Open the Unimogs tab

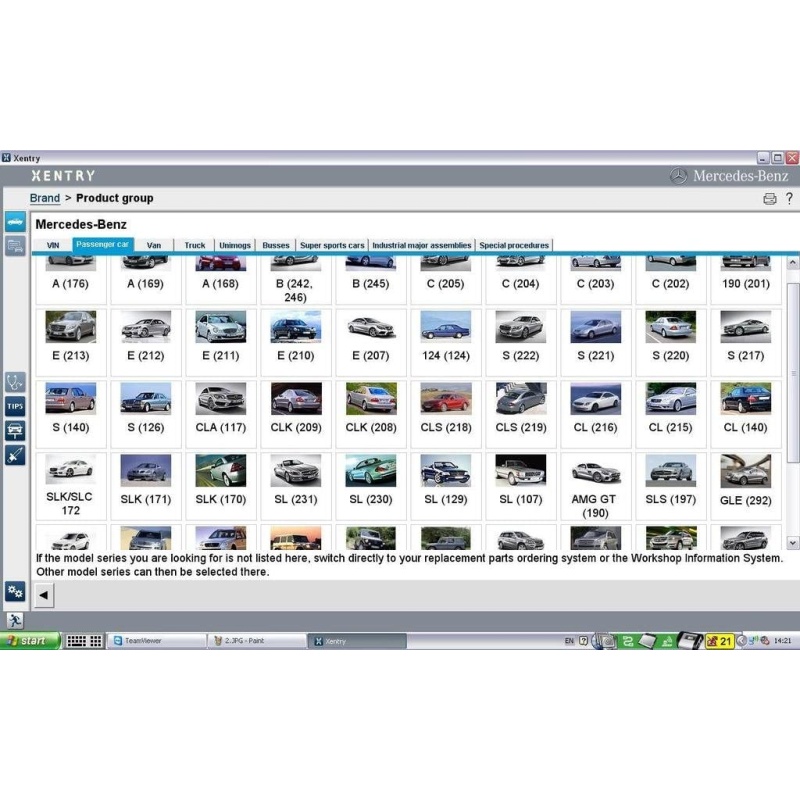[x=235, y=245]
